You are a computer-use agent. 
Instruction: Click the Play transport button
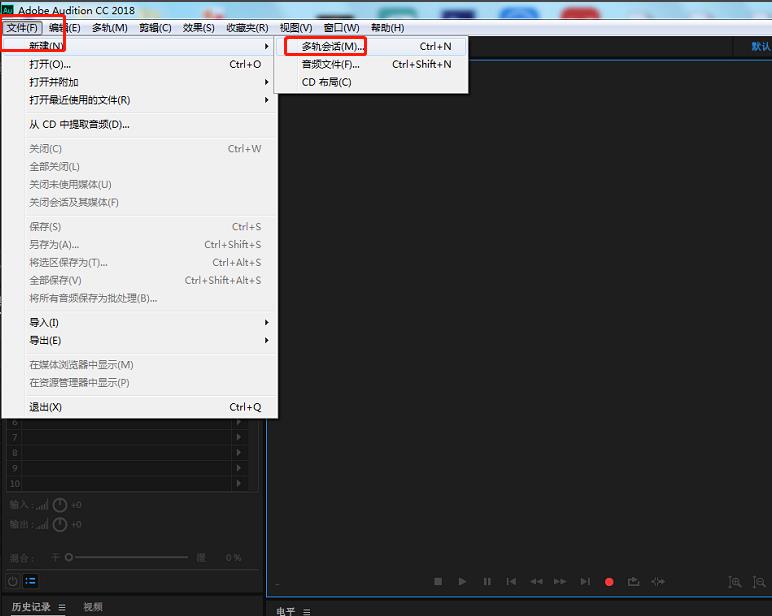(462, 582)
